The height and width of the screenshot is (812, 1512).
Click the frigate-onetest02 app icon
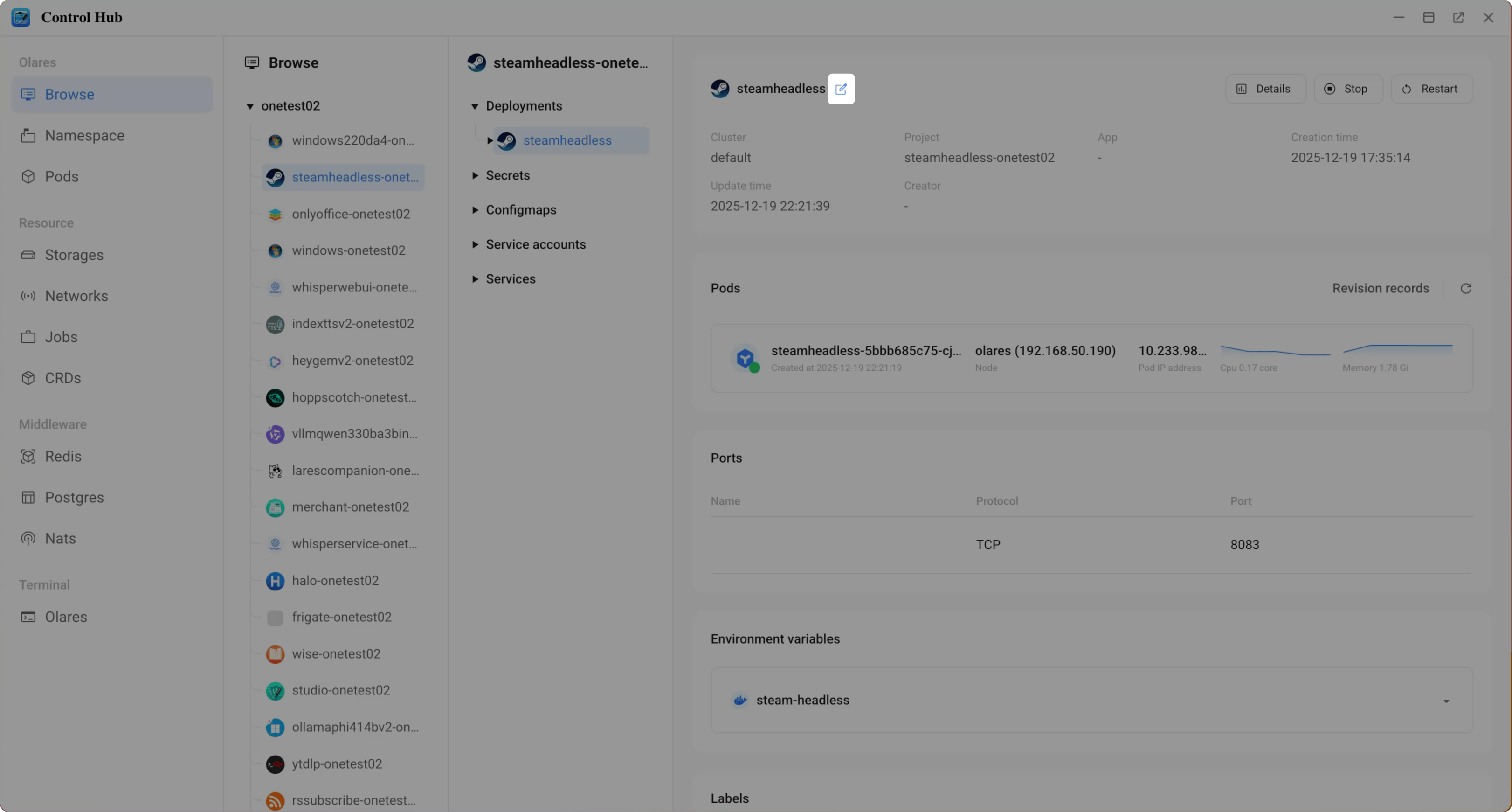pyautogui.click(x=275, y=618)
